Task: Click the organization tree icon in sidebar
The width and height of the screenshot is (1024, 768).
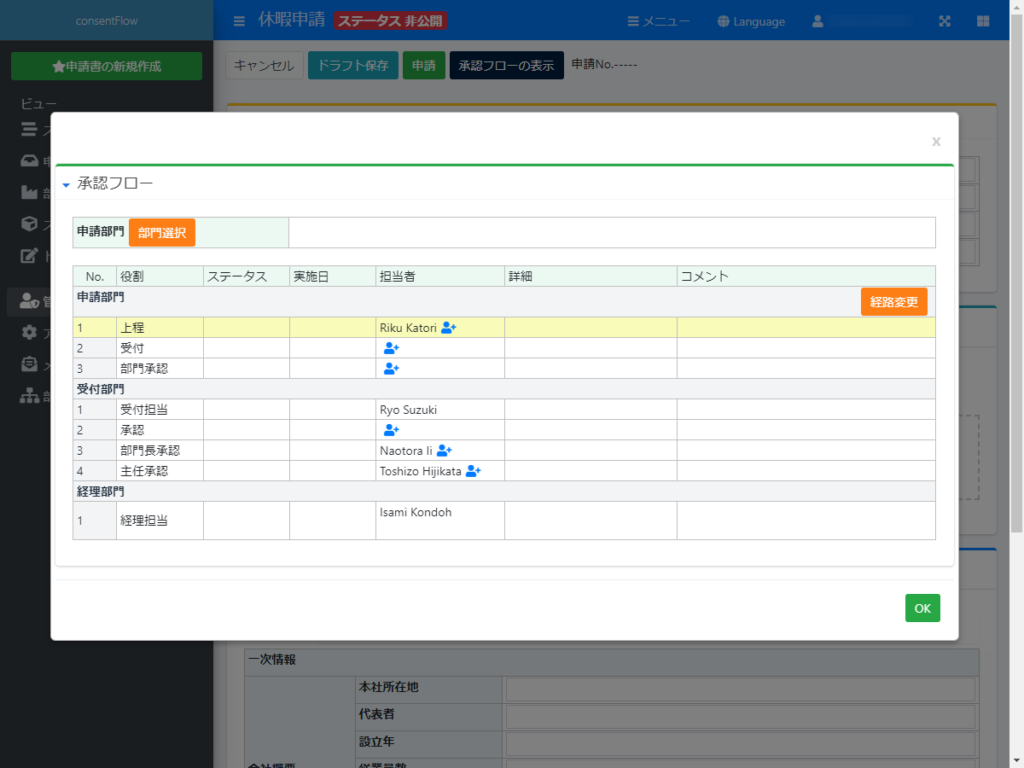Action: pos(29,395)
